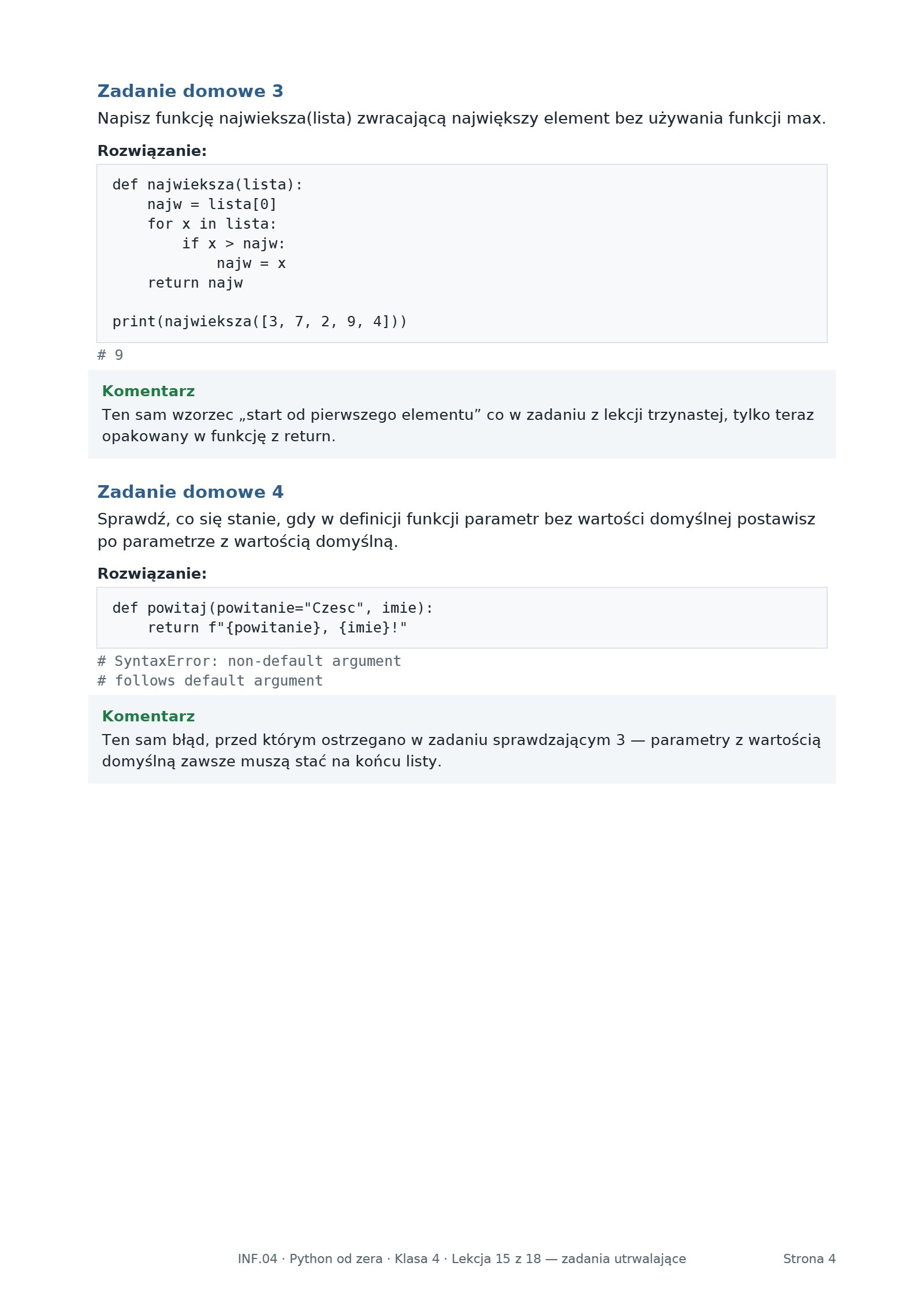Click the second Komentarz heading
This screenshot has width=924, height=1307.
click(148, 717)
